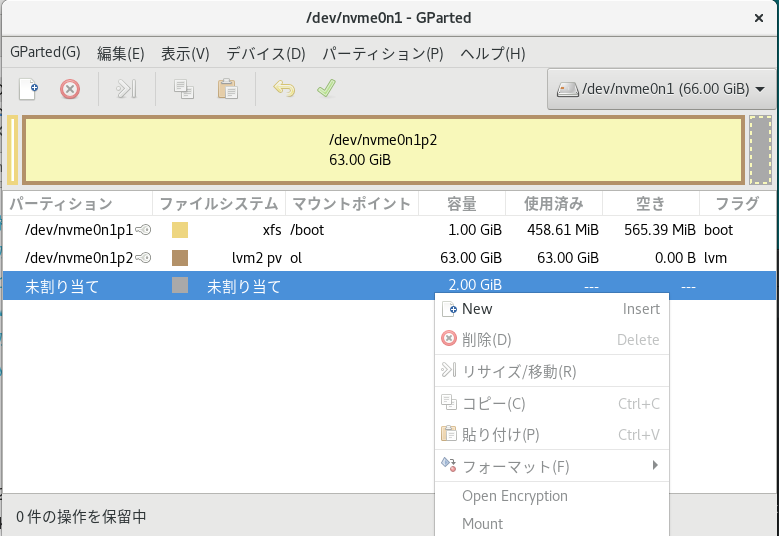Open the /dev/nvme0n1 device selector dropdown
Image resolution: width=779 pixels, height=536 pixels.
tap(661, 89)
